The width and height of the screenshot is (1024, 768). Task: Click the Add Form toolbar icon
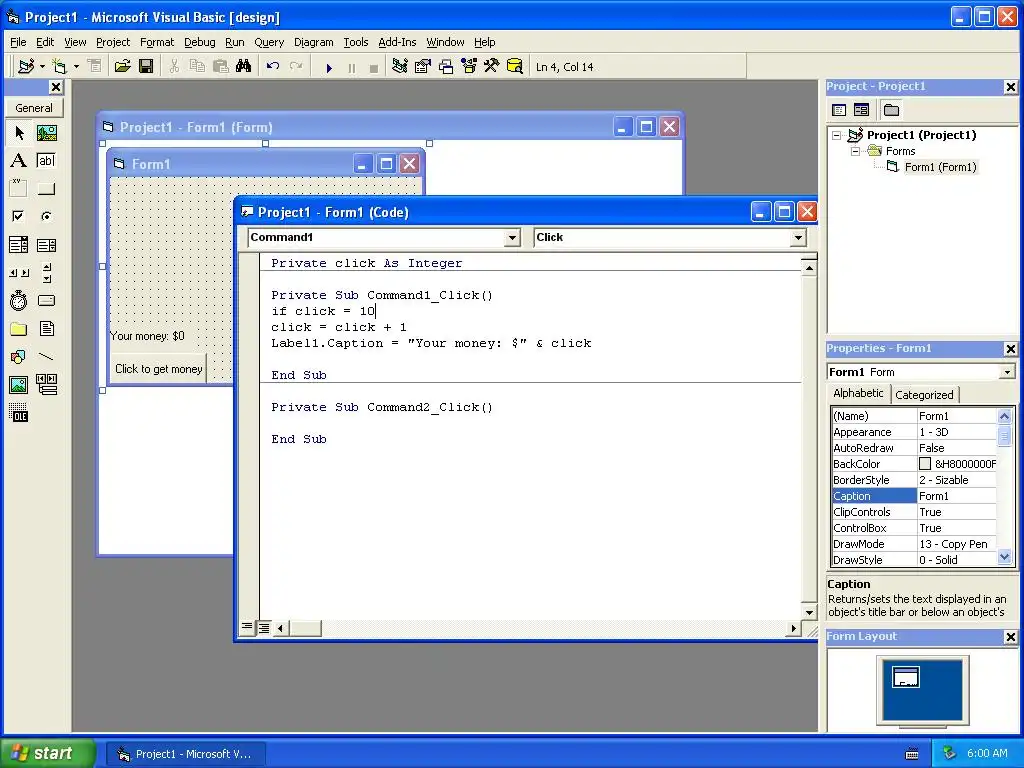coord(59,66)
